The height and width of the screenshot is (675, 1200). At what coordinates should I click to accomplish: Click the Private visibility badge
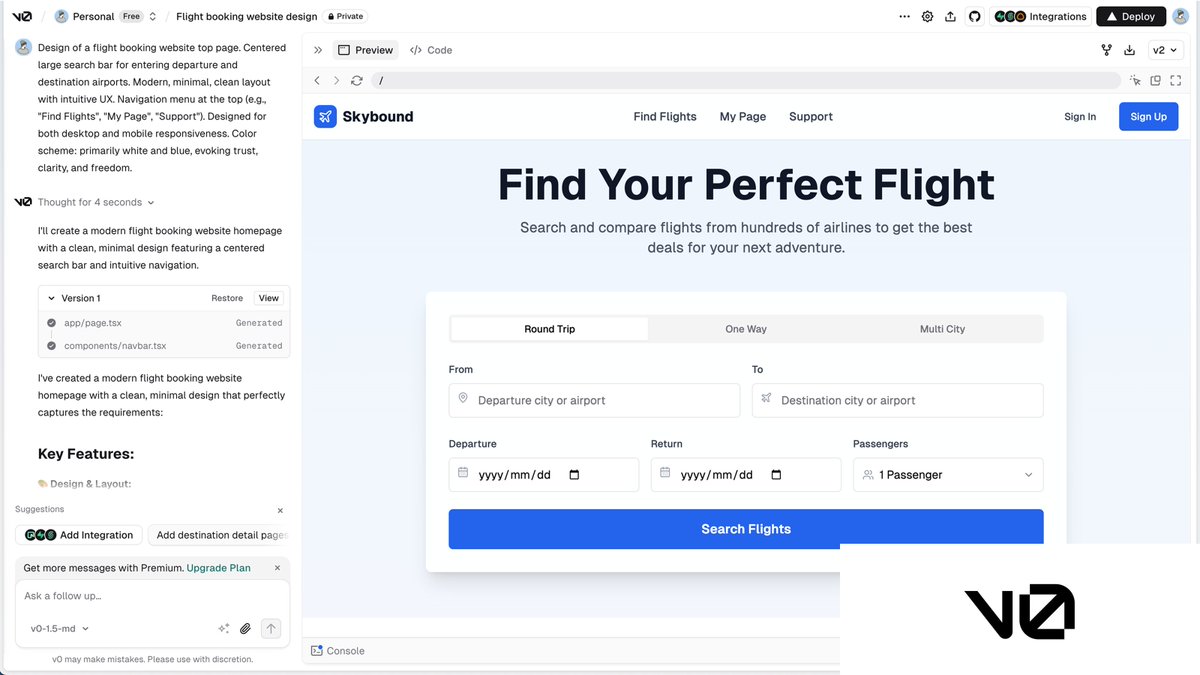point(345,16)
